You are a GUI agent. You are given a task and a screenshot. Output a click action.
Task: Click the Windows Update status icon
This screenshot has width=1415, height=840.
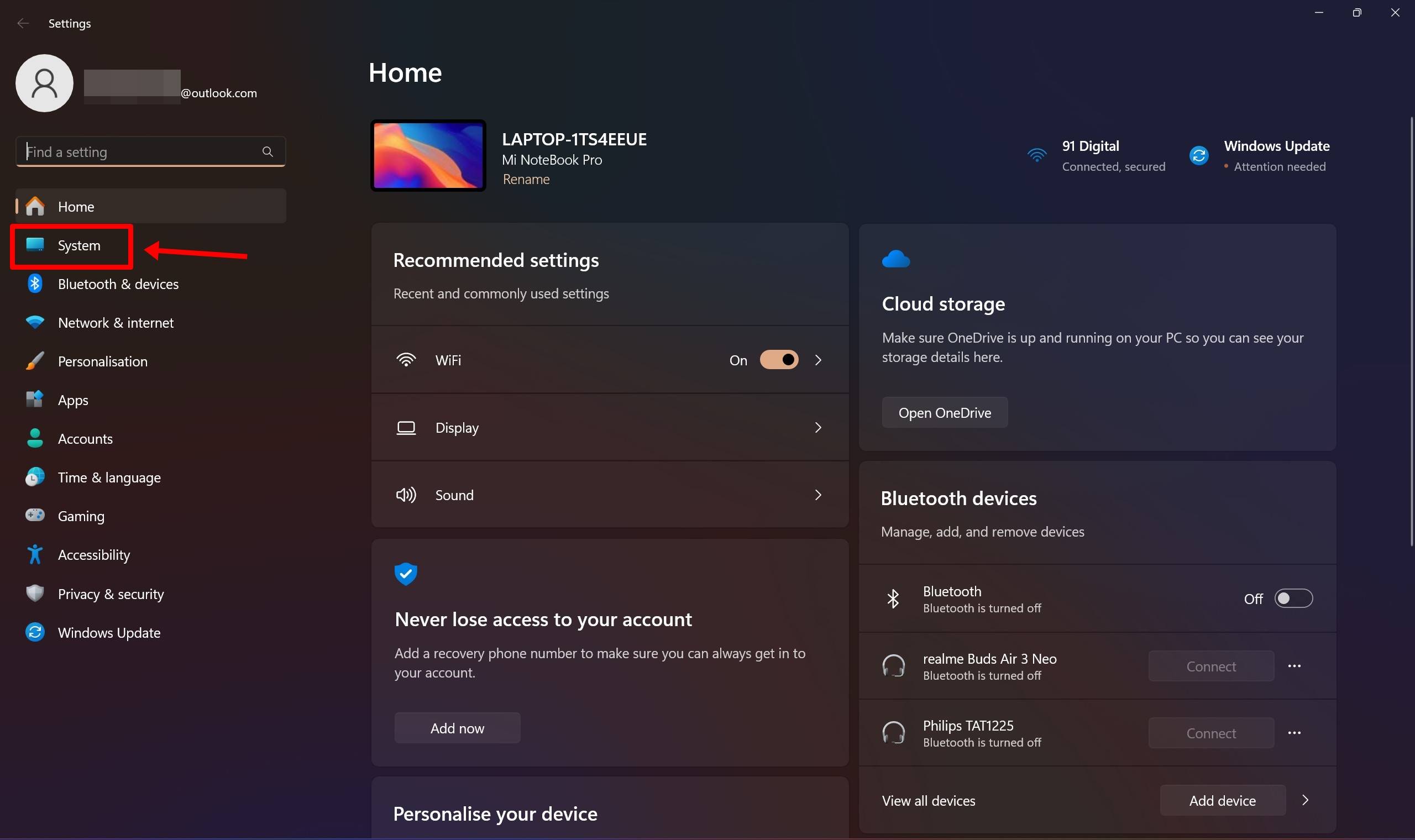tap(1198, 155)
